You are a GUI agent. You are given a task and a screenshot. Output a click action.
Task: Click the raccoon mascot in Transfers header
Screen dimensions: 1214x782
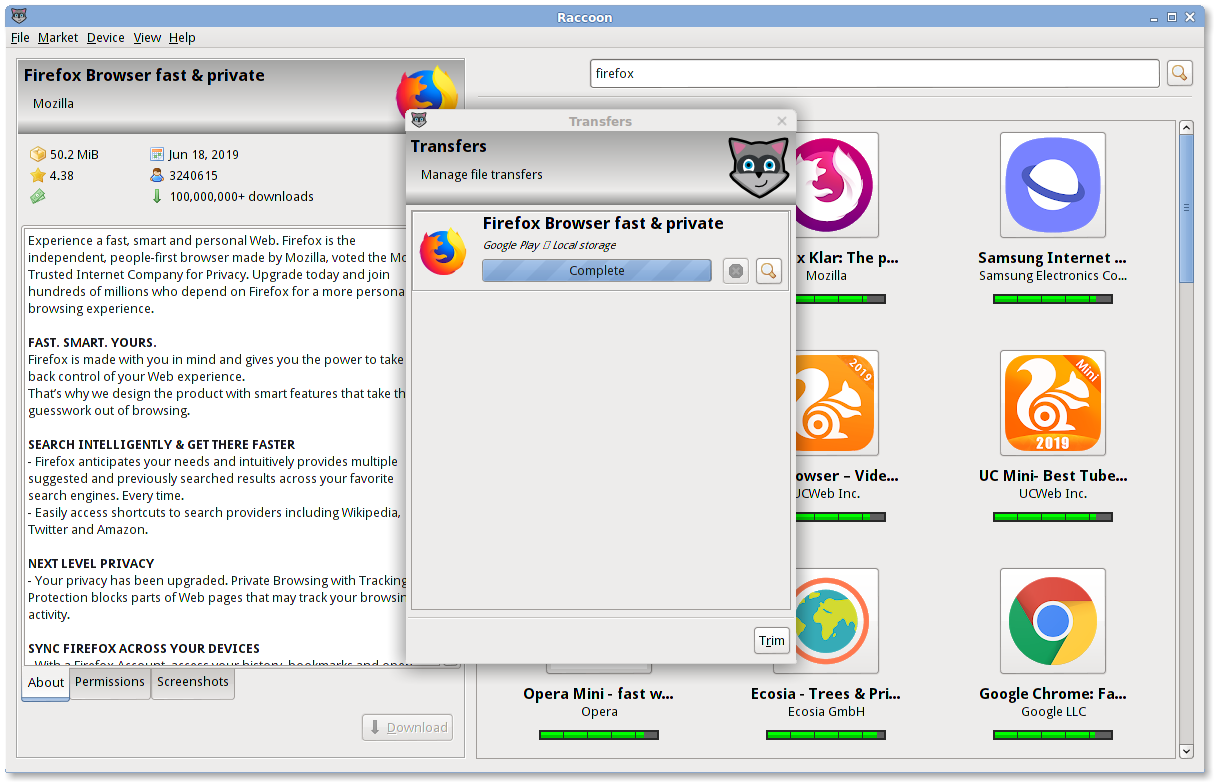[758, 167]
